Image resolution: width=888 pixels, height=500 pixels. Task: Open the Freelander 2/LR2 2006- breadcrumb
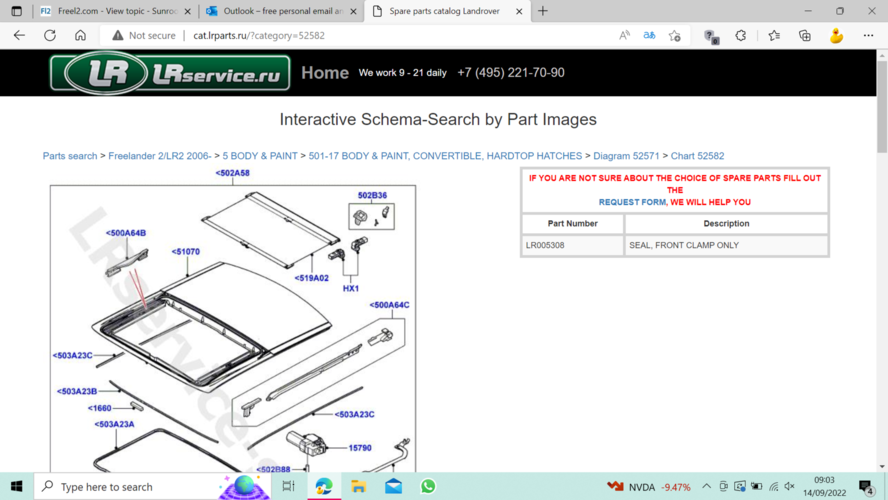(160, 156)
